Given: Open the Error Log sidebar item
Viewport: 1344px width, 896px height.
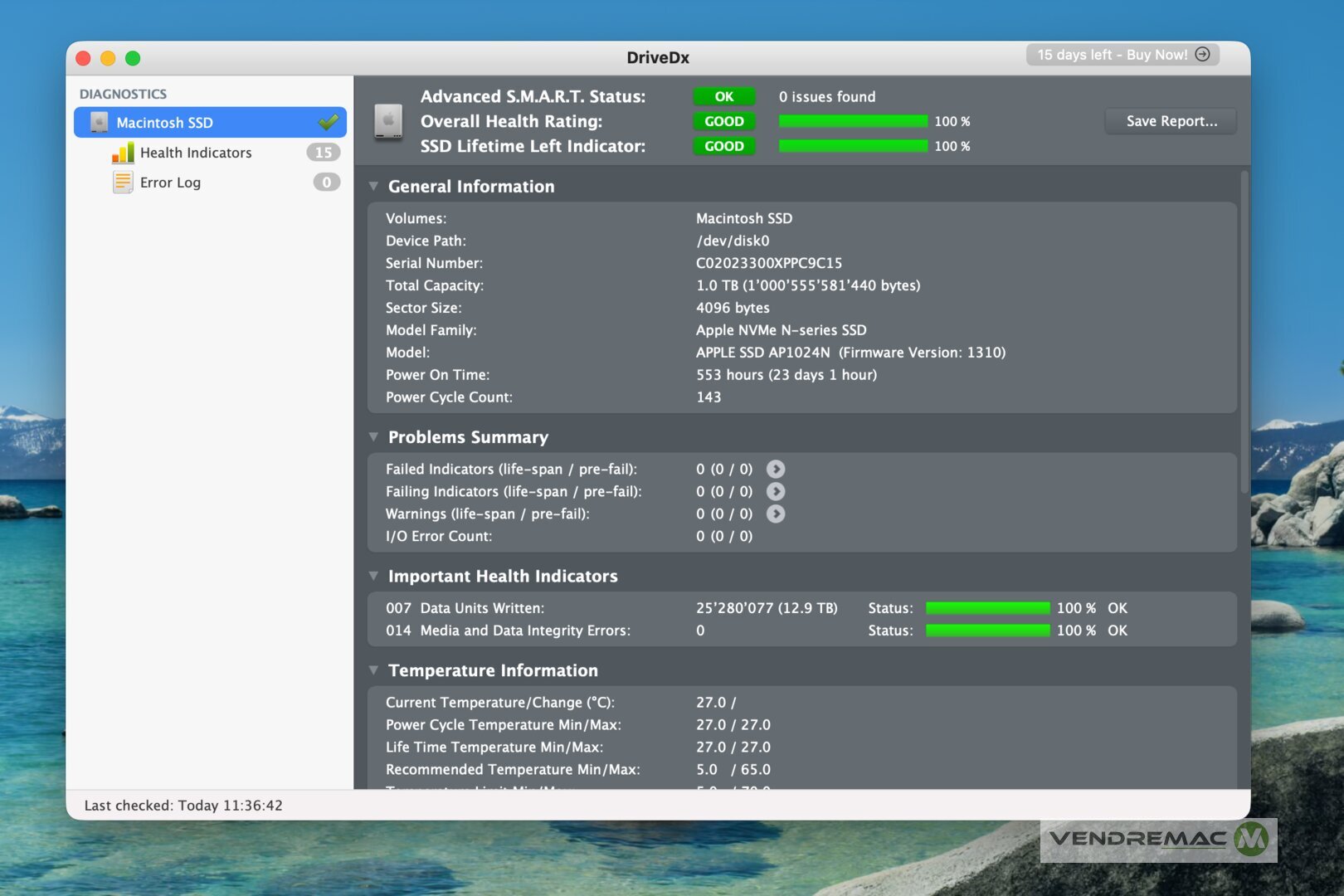Looking at the screenshot, I should [x=170, y=183].
